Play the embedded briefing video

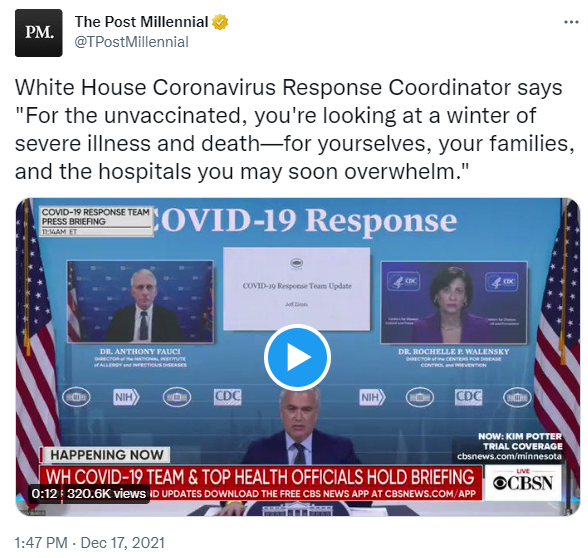pyautogui.click(x=297, y=357)
